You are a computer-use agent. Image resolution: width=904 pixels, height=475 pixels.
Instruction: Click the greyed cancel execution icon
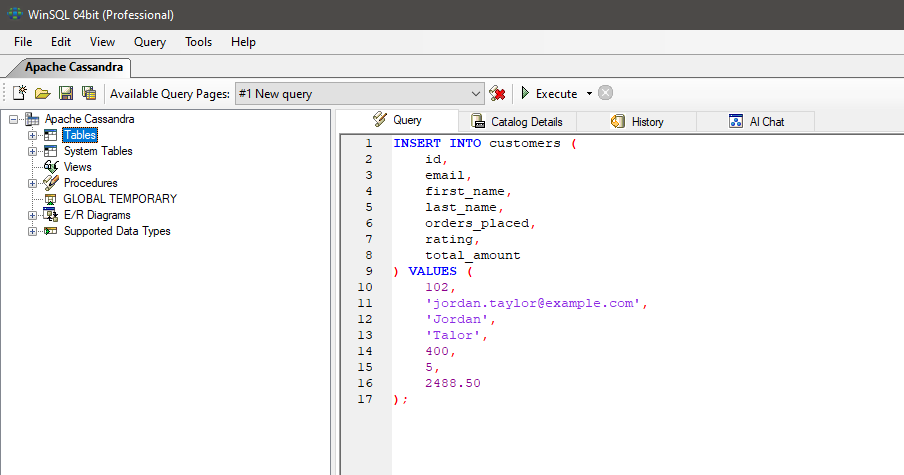point(605,93)
